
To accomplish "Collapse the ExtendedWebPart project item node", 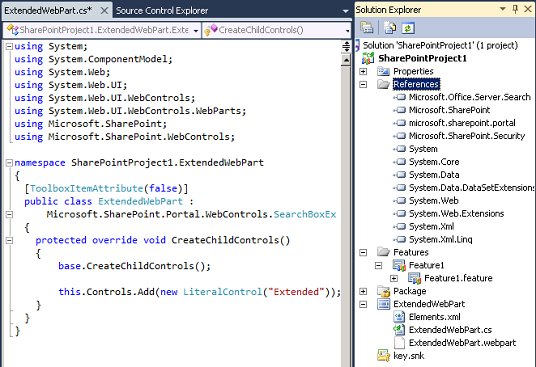I will [363, 304].
